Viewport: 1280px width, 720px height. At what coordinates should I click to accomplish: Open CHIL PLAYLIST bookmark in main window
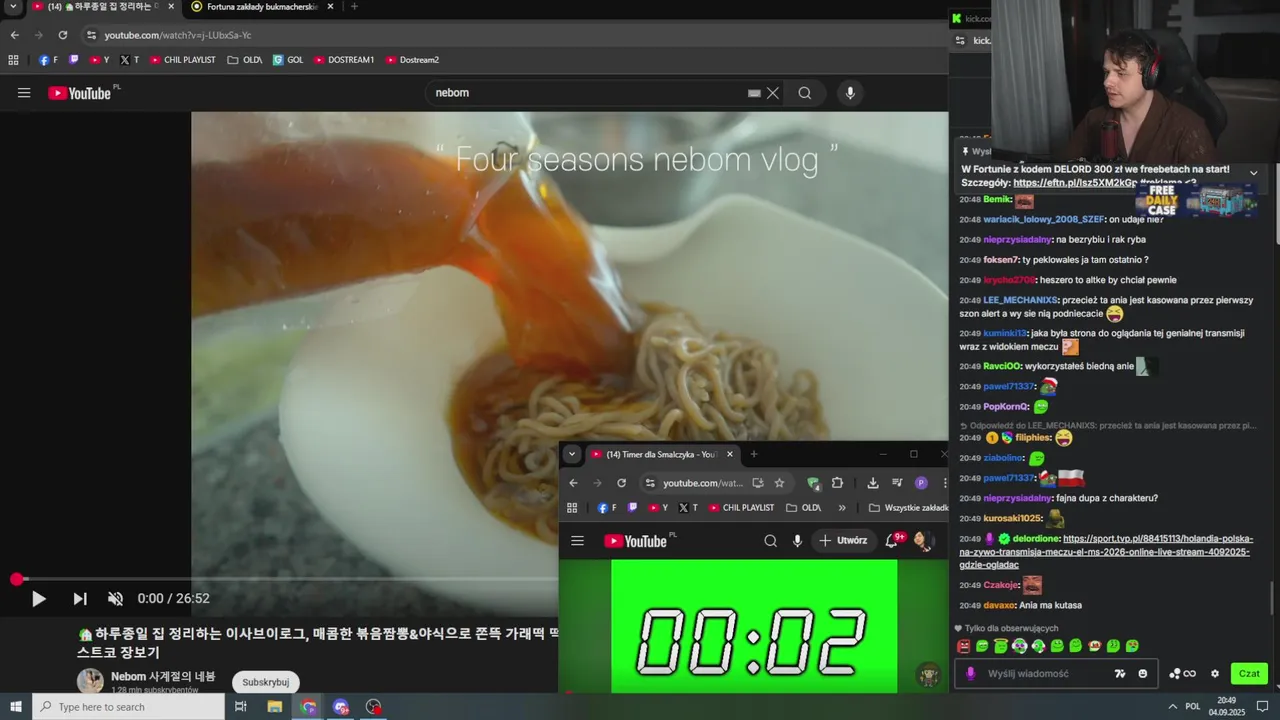click(x=183, y=60)
